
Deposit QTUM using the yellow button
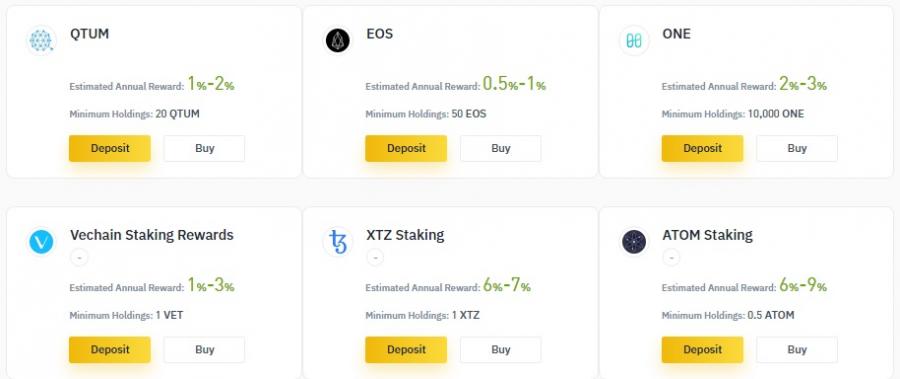tap(110, 148)
